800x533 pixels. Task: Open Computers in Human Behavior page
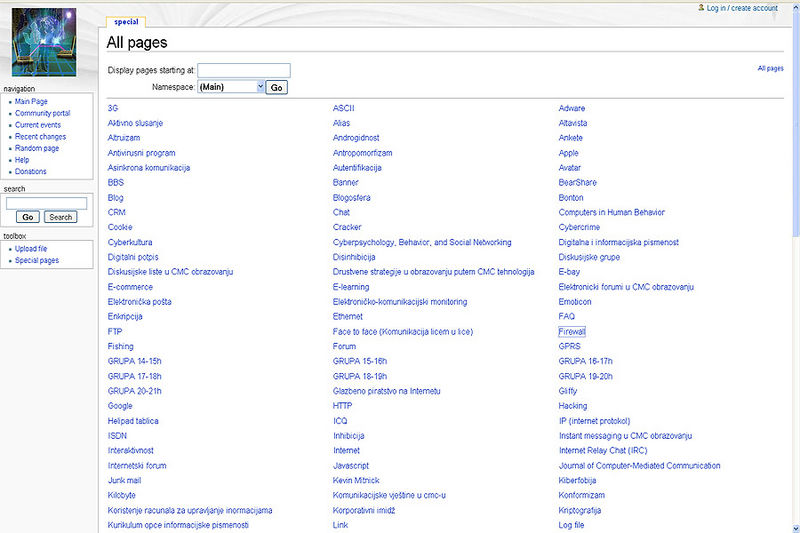click(611, 212)
